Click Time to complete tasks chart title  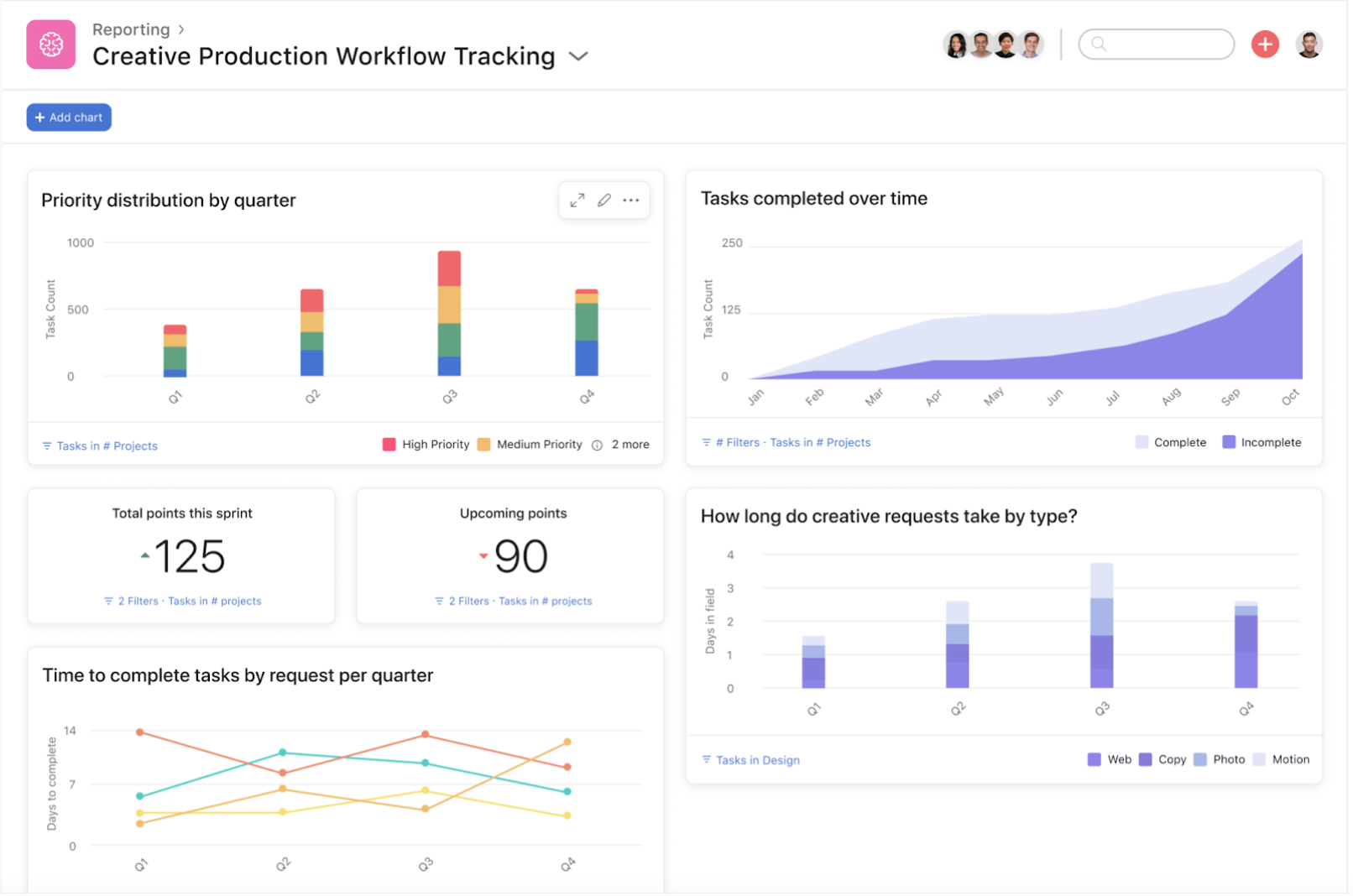[x=238, y=676]
